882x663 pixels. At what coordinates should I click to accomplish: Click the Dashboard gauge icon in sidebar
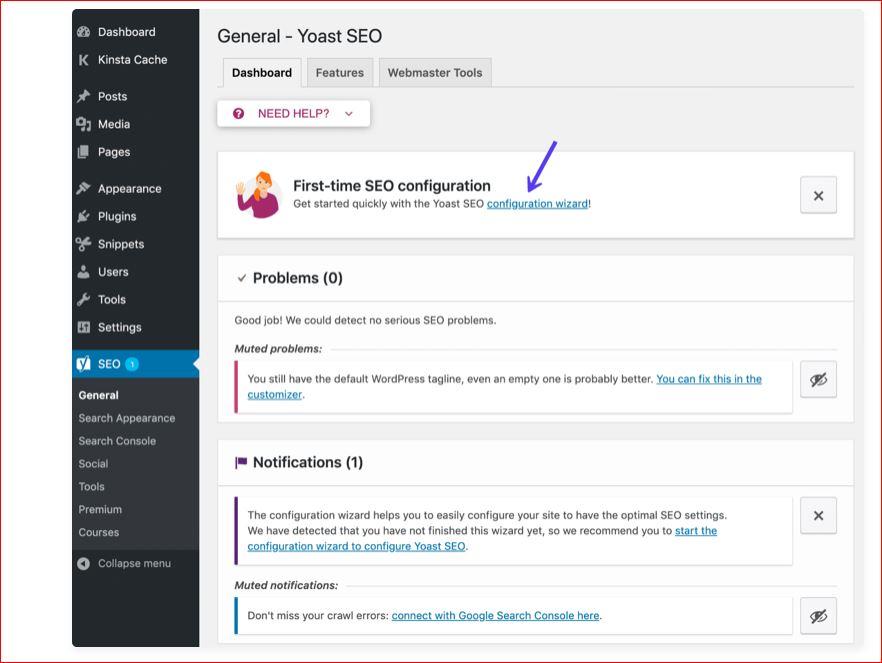click(83, 32)
